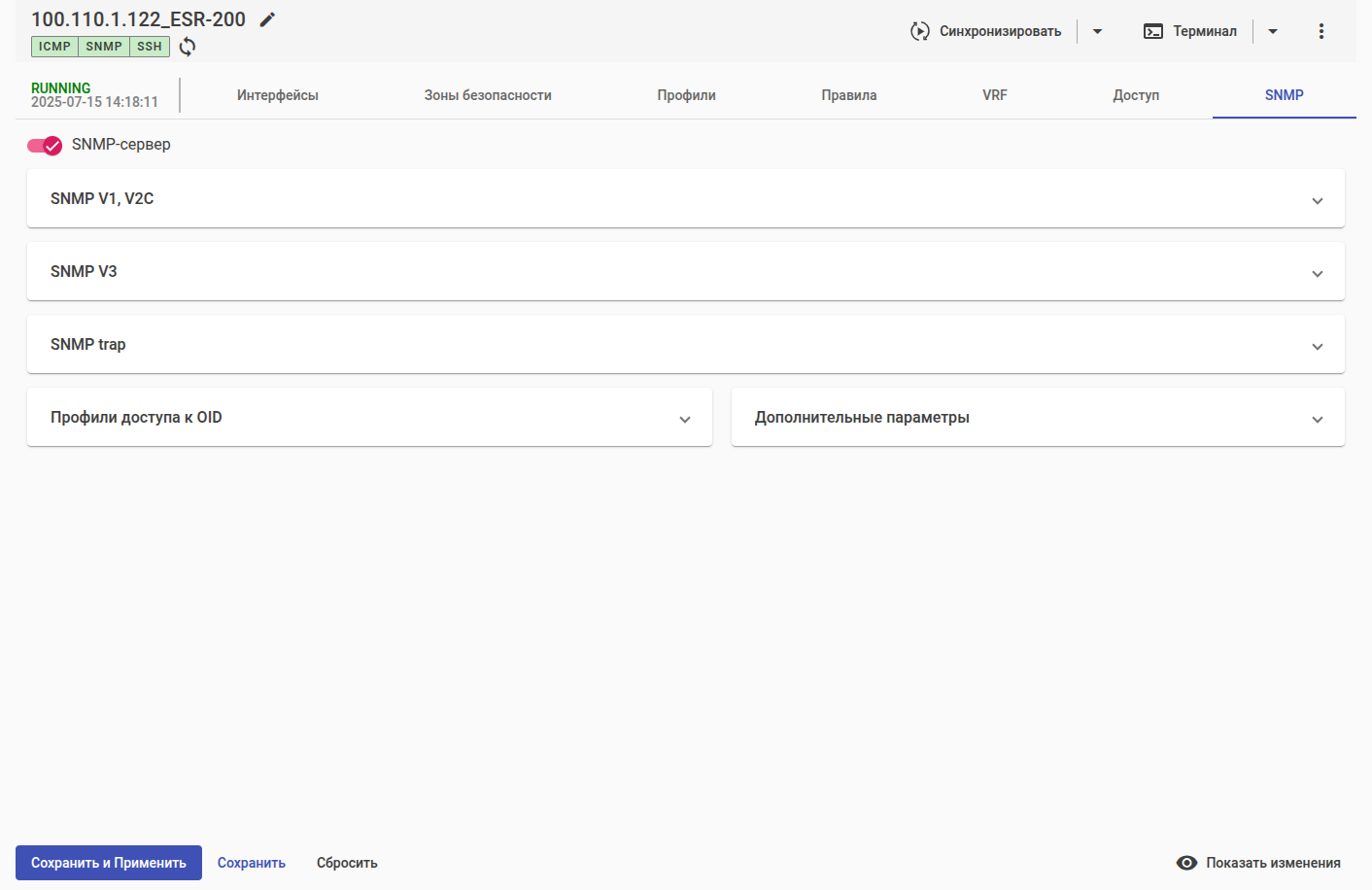Expand the SNMP trap section

point(1317,347)
